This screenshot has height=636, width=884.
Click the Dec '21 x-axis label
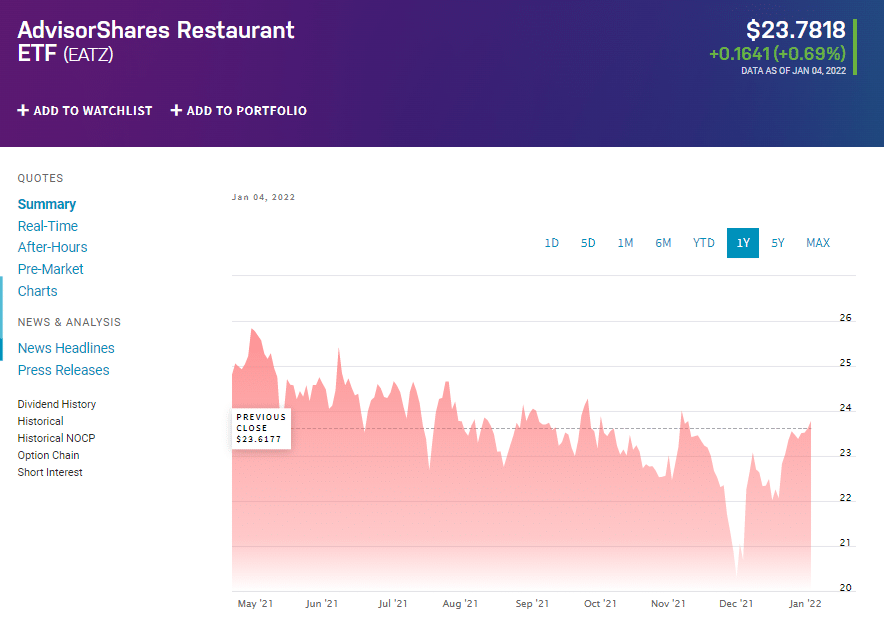736,603
